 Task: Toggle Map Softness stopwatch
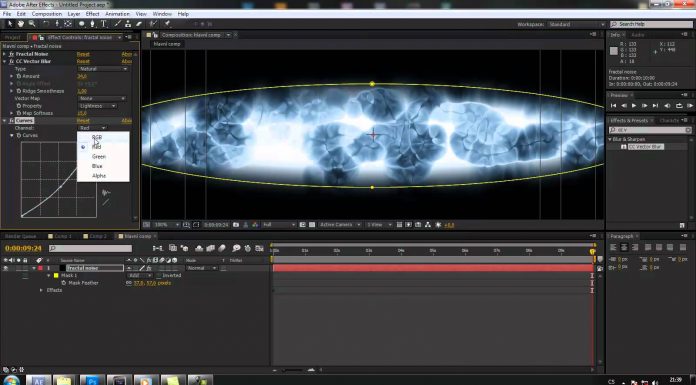(x=19, y=113)
